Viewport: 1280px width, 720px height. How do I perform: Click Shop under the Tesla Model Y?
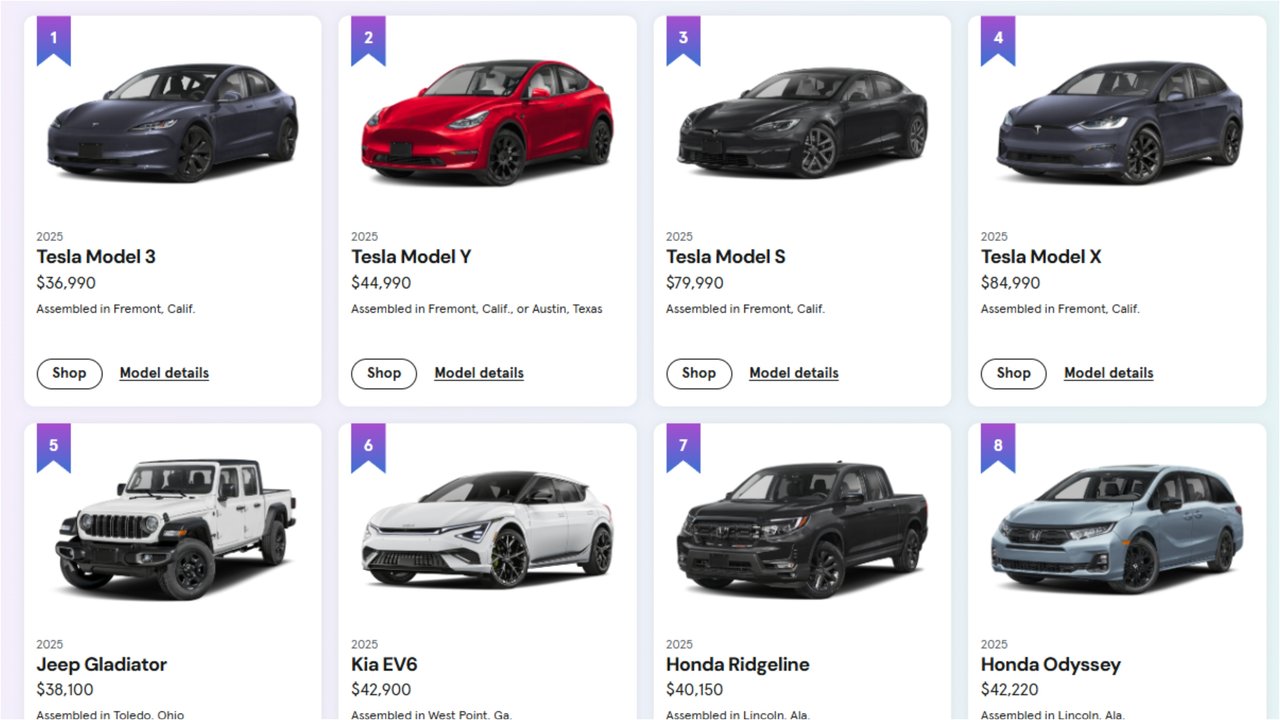[384, 373]
